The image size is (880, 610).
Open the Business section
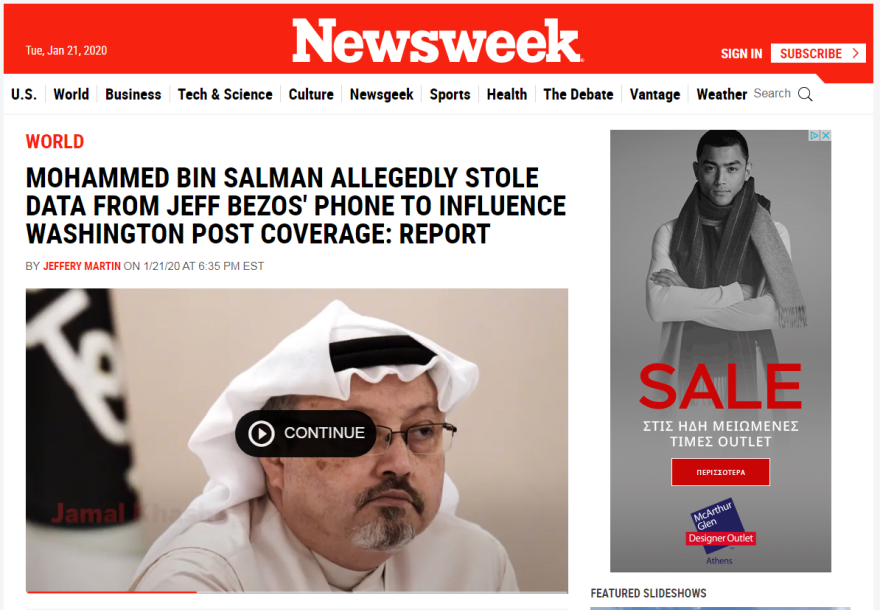pos(133,94)
